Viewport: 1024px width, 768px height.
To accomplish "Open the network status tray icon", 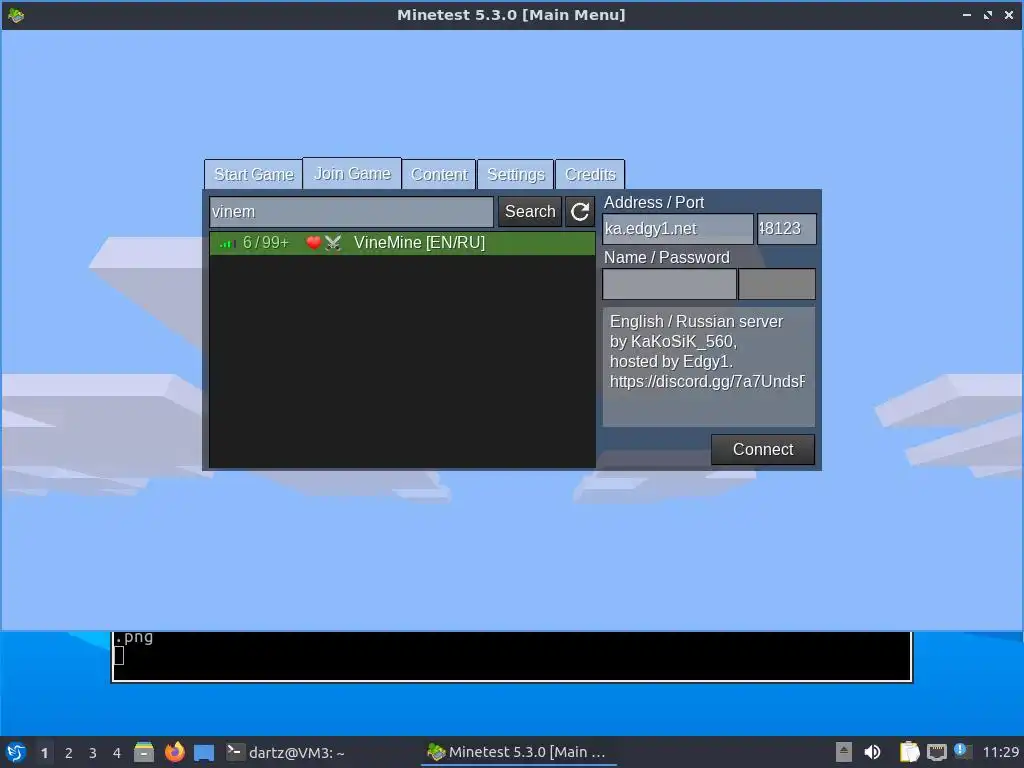I will coord(936,752).
